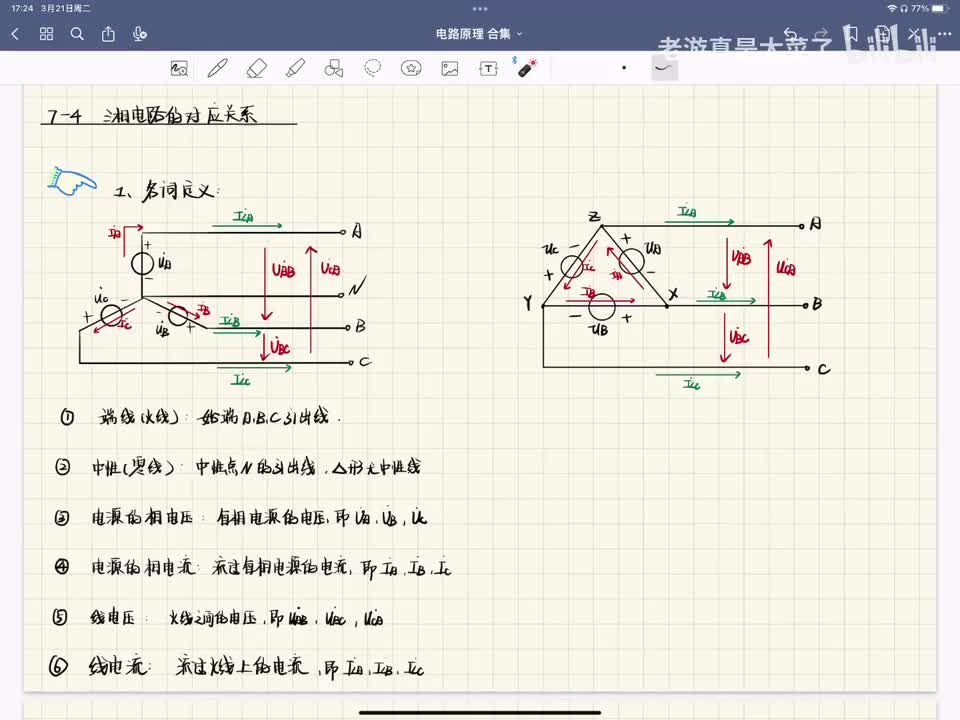Activate the Laser pointer tool
Viewport: 960px width, 720px height.
[x=527, y=67]
